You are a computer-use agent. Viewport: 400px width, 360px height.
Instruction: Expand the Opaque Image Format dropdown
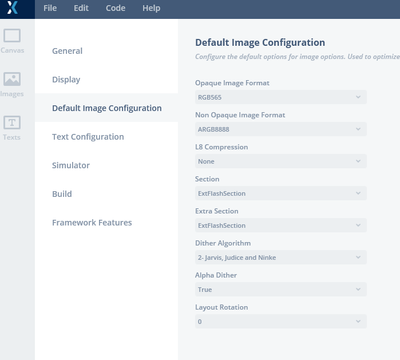(x=281, y=97)
